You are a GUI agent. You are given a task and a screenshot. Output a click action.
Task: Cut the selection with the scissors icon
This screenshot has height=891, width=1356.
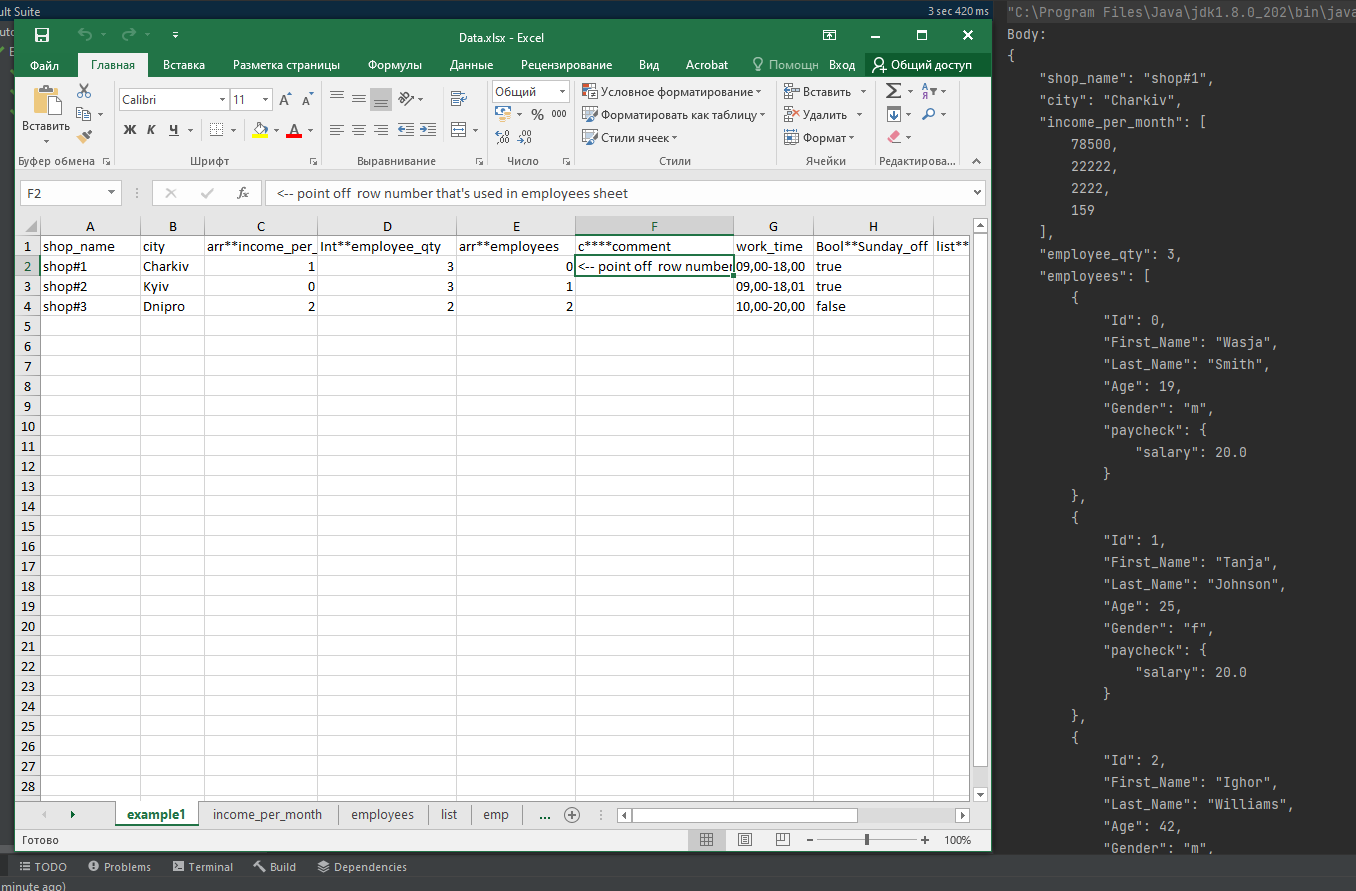point(84,91)
